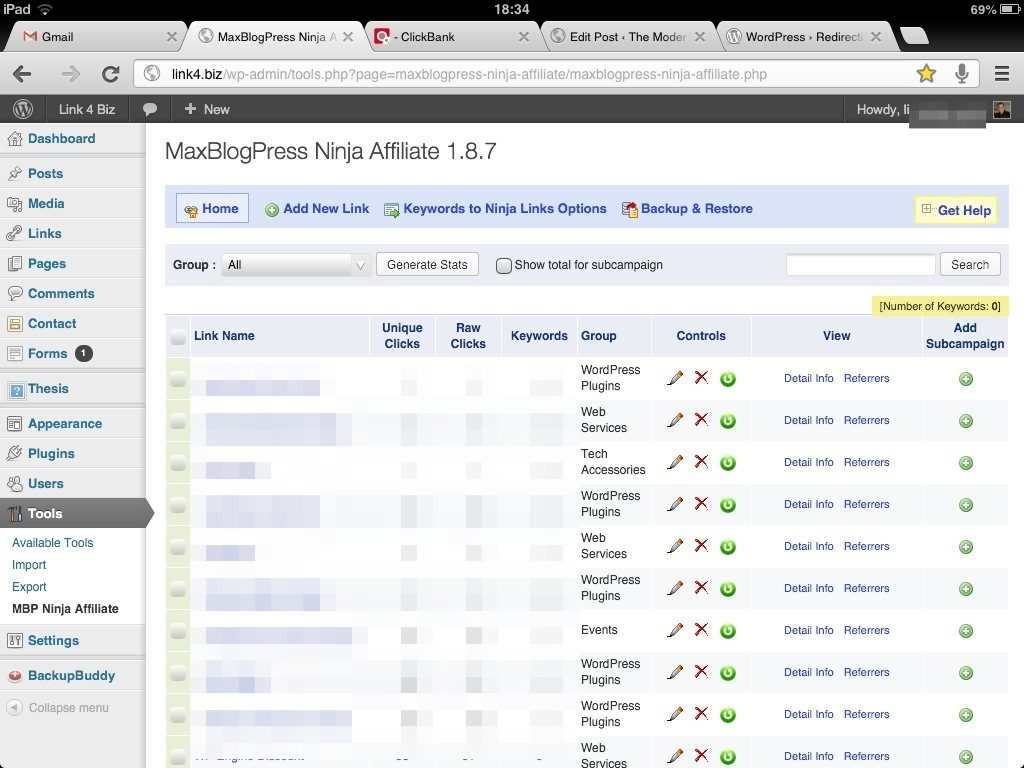Click the browser address bar URL
Viewport: 1024px width, 768px height.
pos(469,74)
